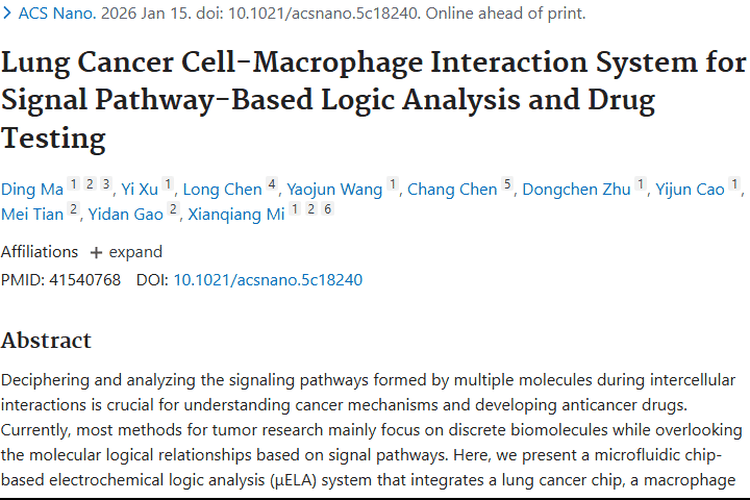View author Yi Xu's publications
The height and width of the screenshot is (500, 750).
(x=140, y=189)
